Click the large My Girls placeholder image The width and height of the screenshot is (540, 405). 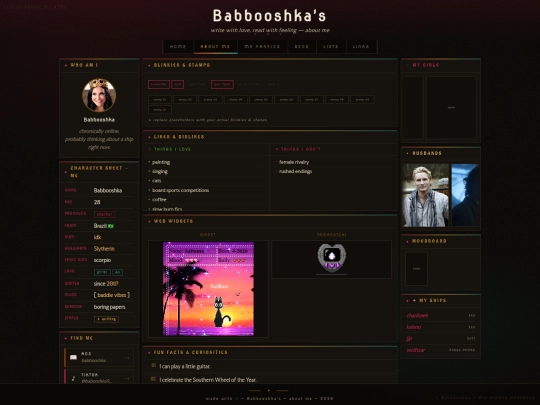(451, 107)
